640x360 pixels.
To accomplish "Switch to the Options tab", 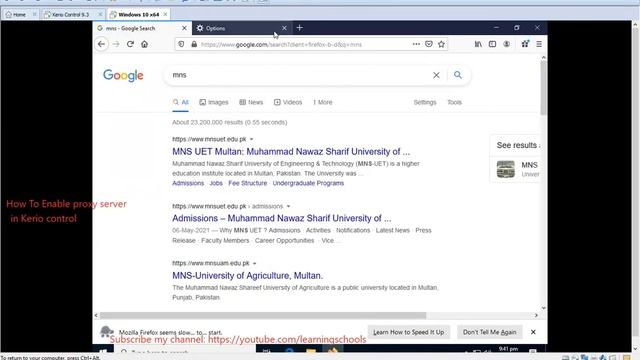I will [x=241, y=28].
